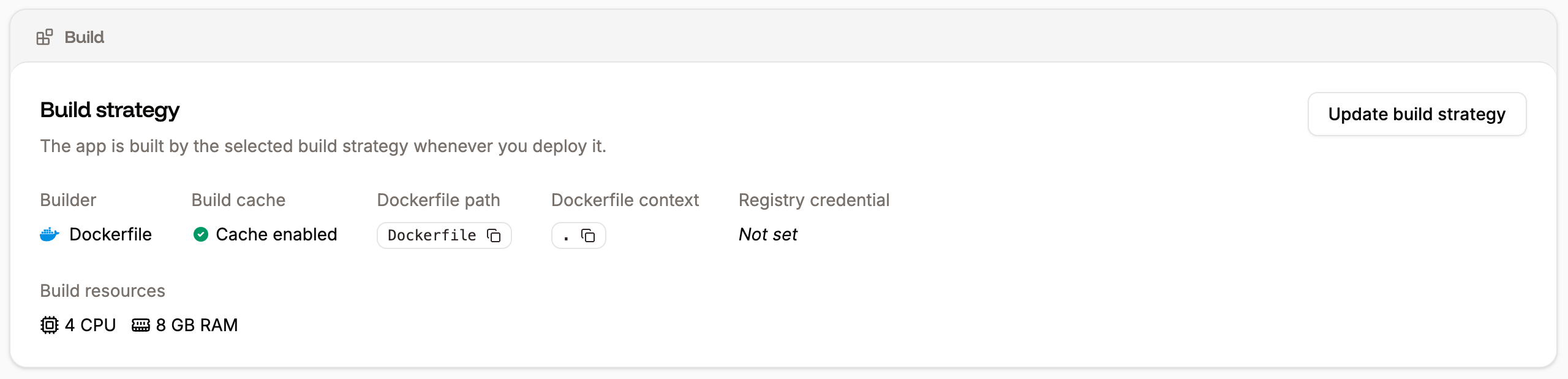The image size is (1568, 379).
Task: Click the copy icon beside Dockerfile context
Action: coord(588,235)
